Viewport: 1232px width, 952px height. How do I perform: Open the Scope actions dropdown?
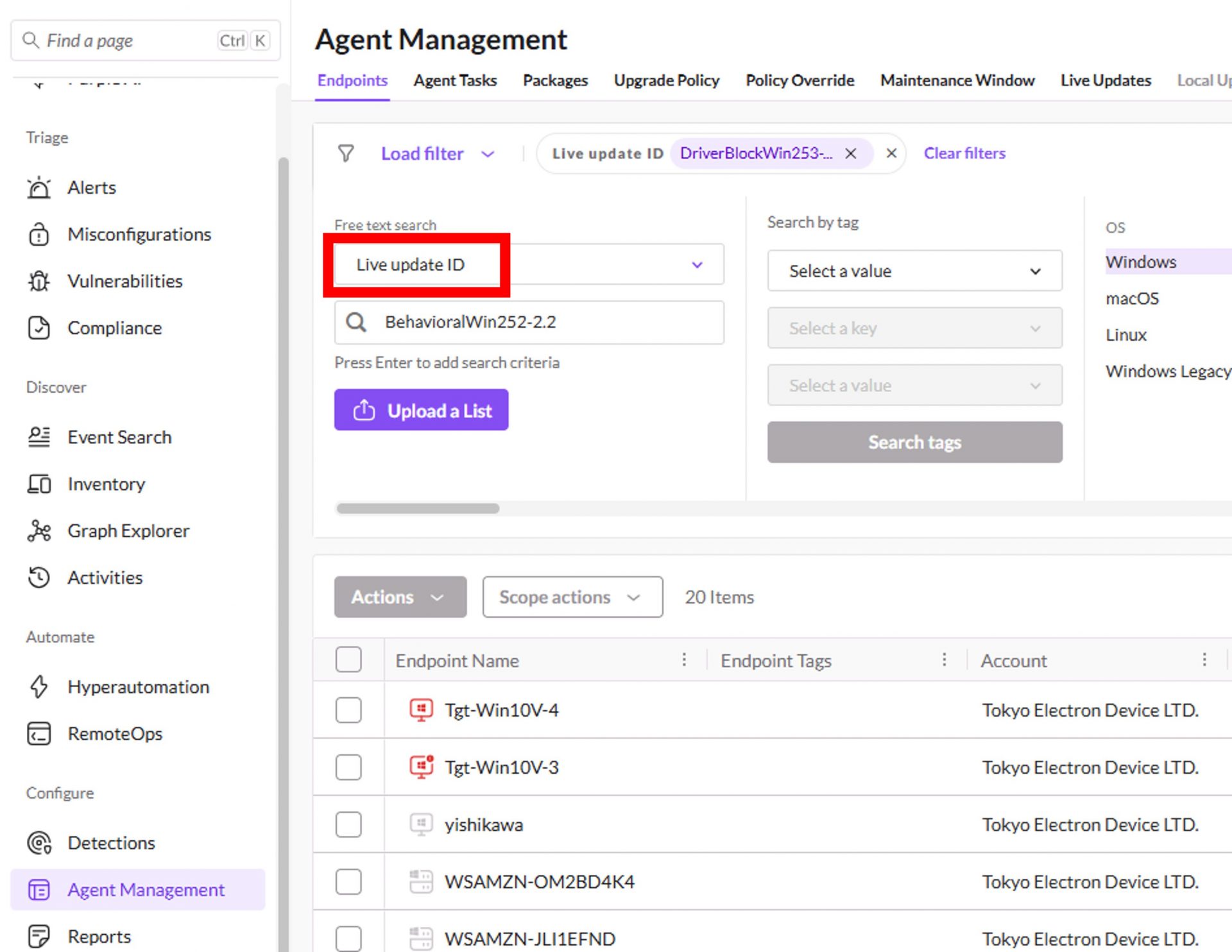pyautogui.click(x=572, y=597)
